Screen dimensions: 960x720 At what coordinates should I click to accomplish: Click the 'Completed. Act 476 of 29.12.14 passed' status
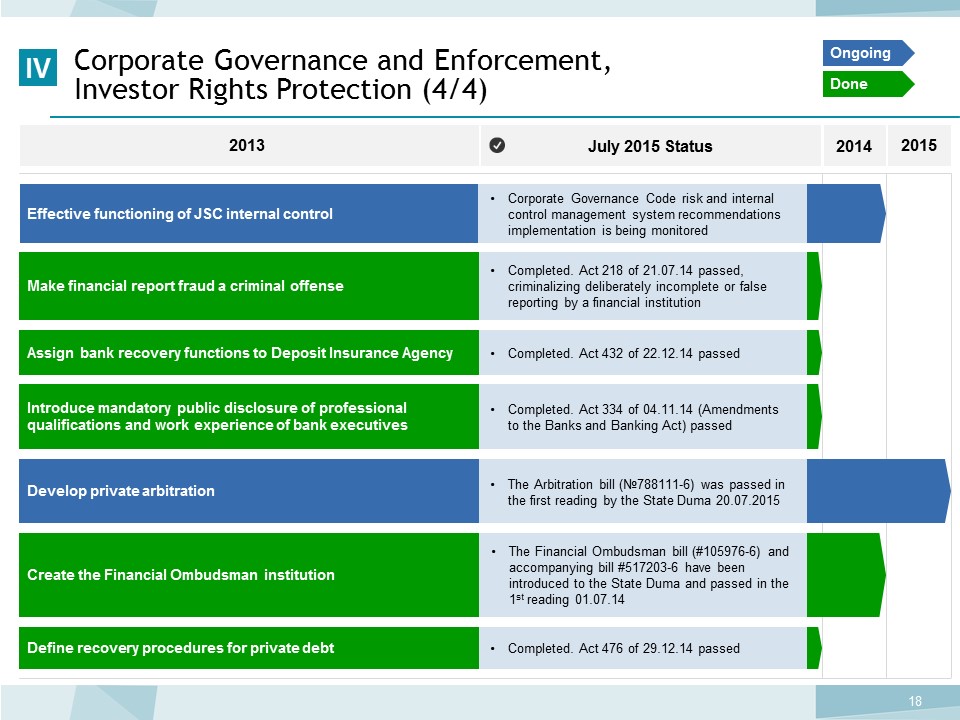pos(623,648)
